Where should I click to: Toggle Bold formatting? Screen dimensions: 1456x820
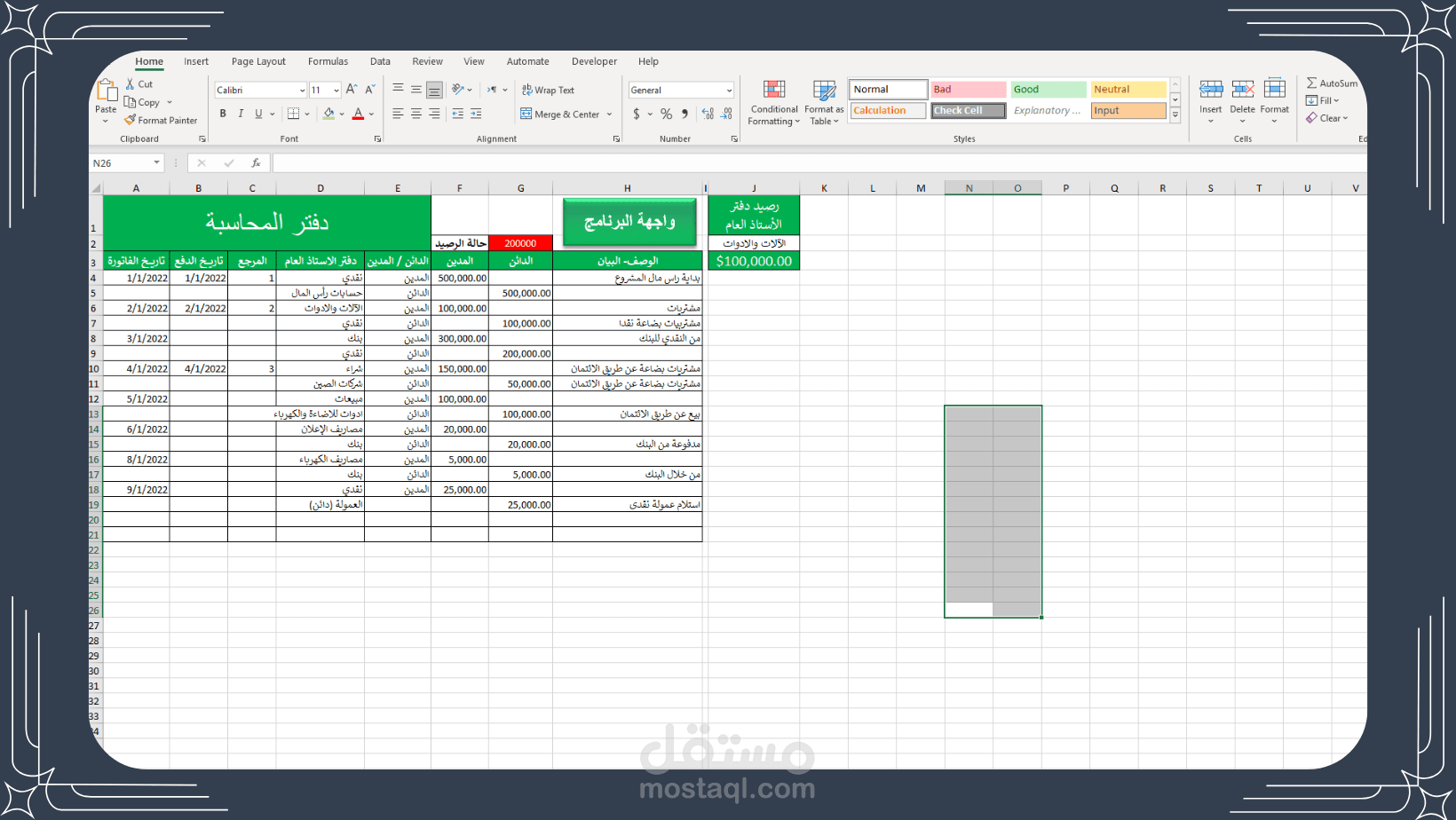tap(223, 114)
